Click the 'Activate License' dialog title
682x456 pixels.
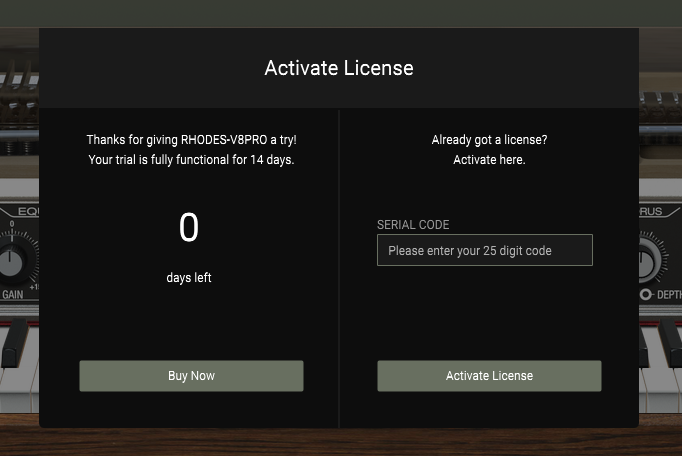point(339,68)
